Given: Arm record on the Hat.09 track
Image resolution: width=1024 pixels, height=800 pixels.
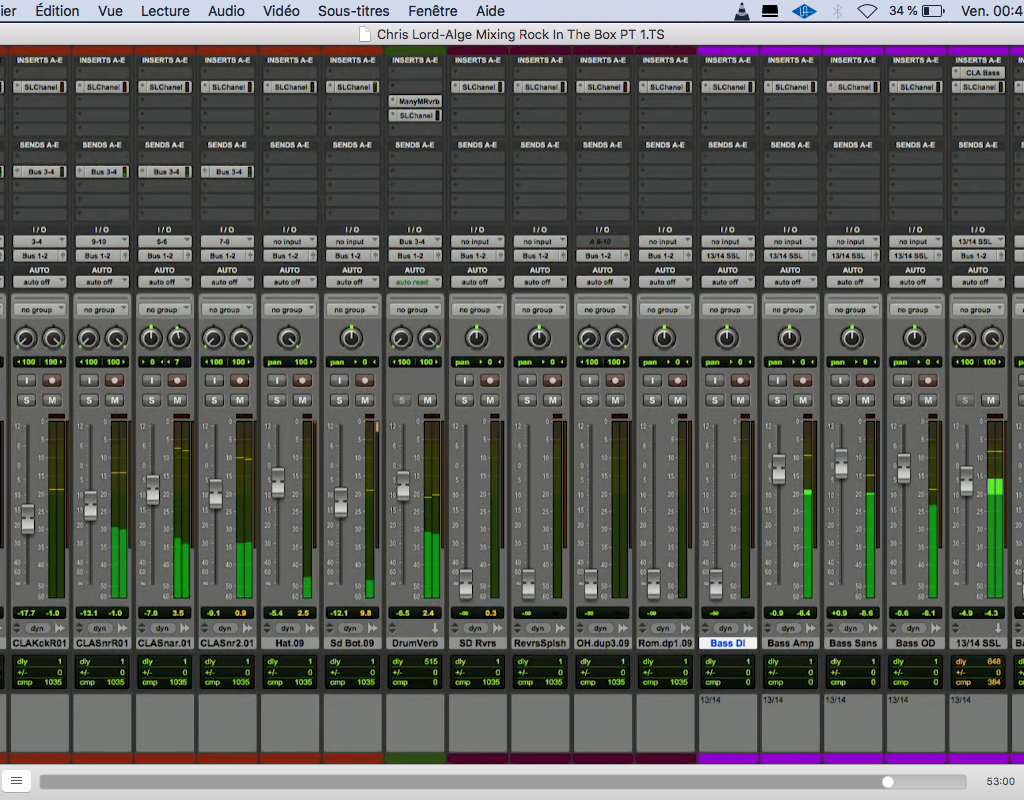Looking at the screenshot, I should point(301,380).
